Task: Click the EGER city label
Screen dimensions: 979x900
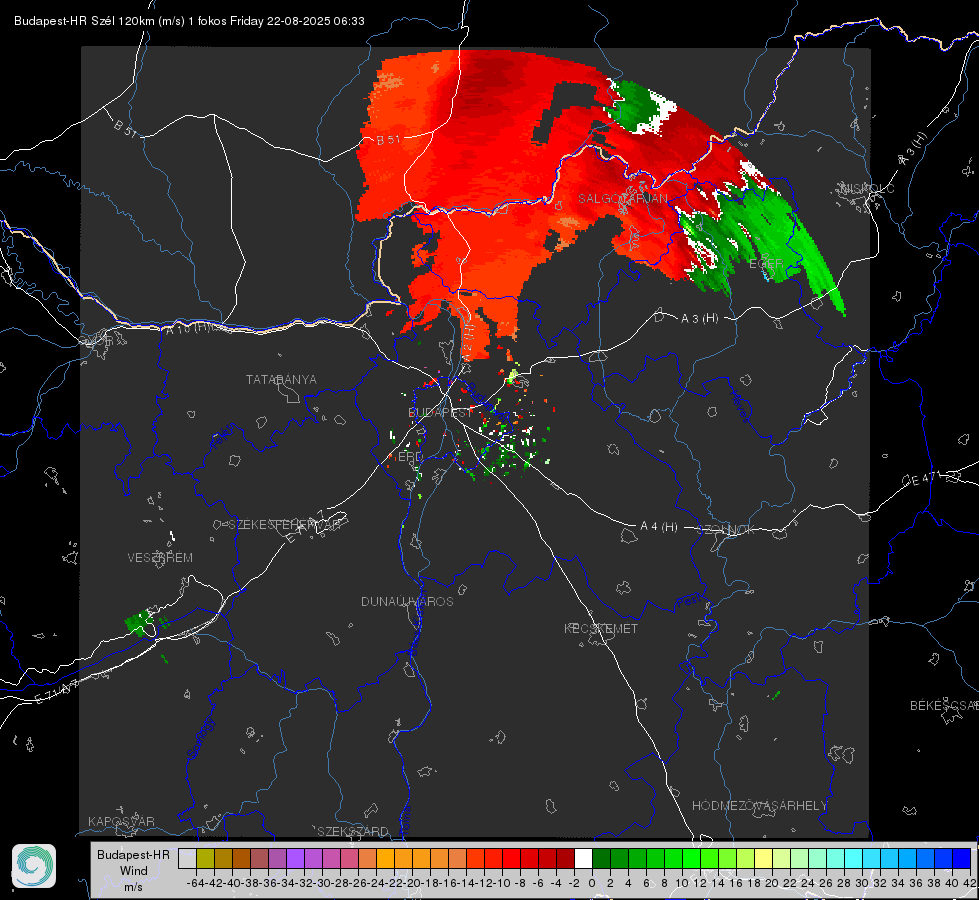Action: (x=765, y=264)
